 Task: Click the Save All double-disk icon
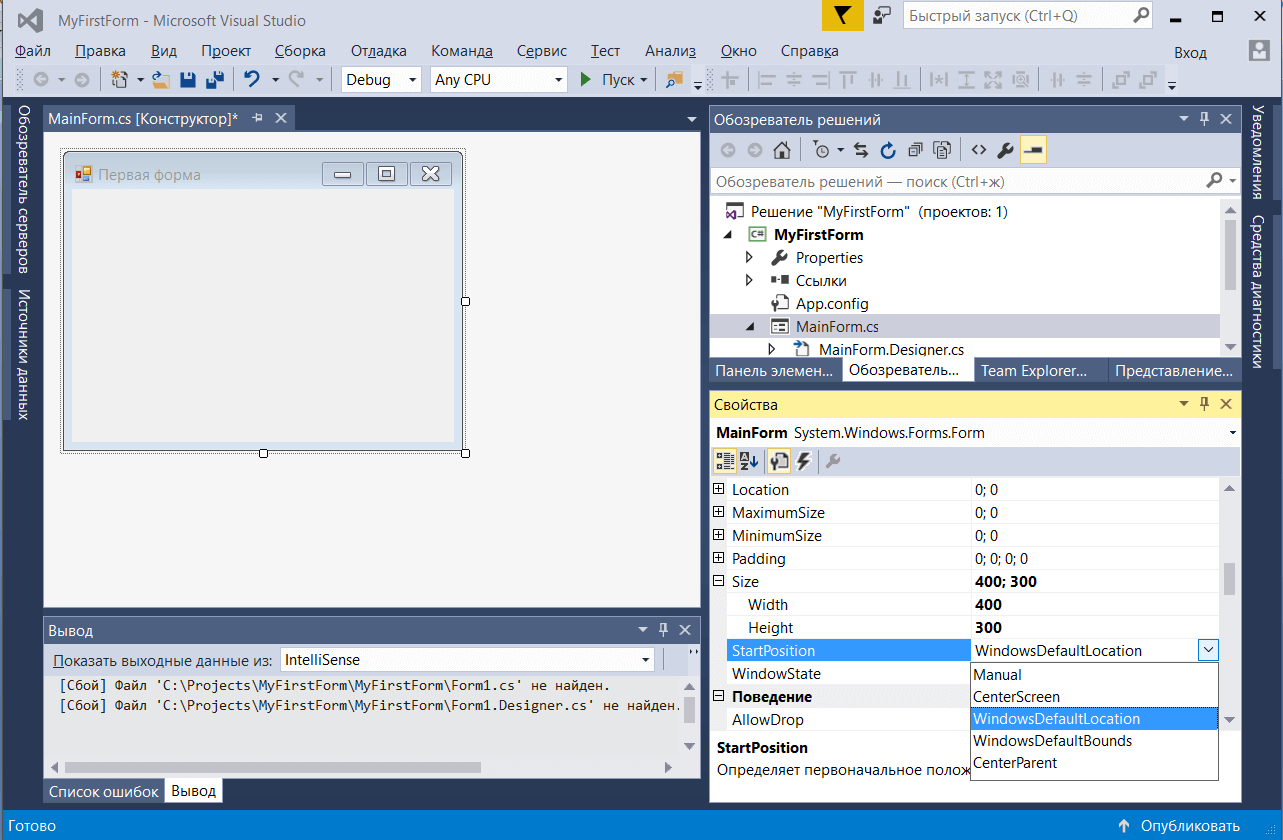214,80
